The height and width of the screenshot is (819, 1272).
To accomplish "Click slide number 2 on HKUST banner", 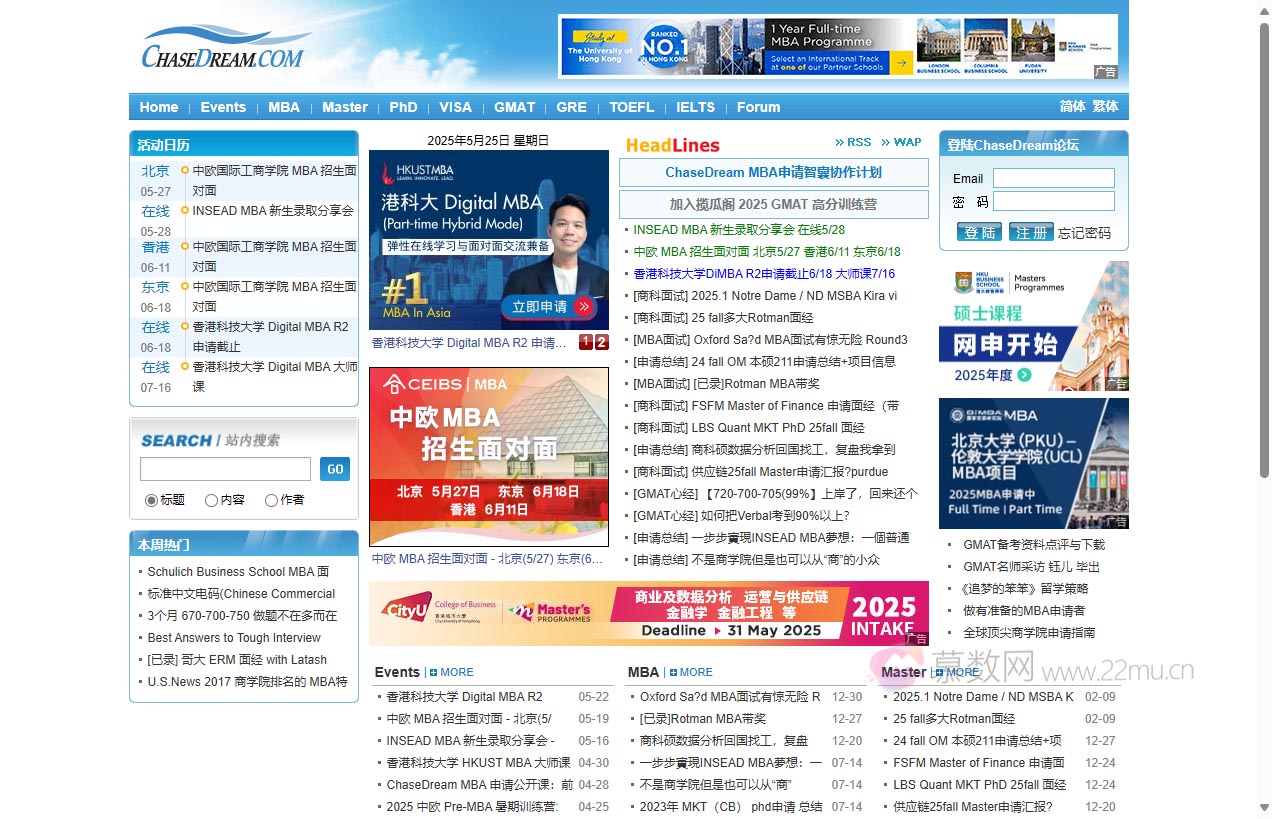I will click(601, 343).
